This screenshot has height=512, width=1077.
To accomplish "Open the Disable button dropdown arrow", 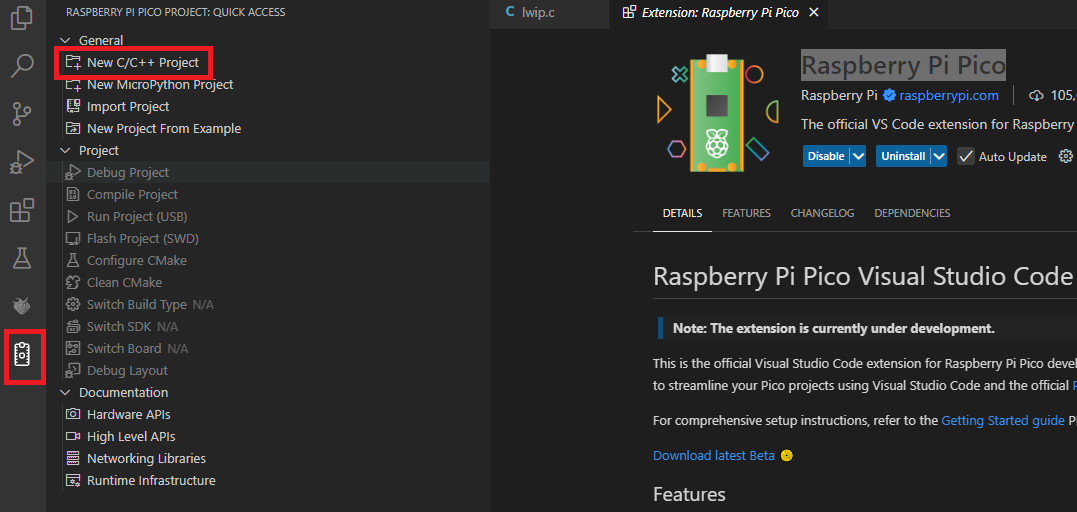I will pyautogui.click(x=858, y=157).
